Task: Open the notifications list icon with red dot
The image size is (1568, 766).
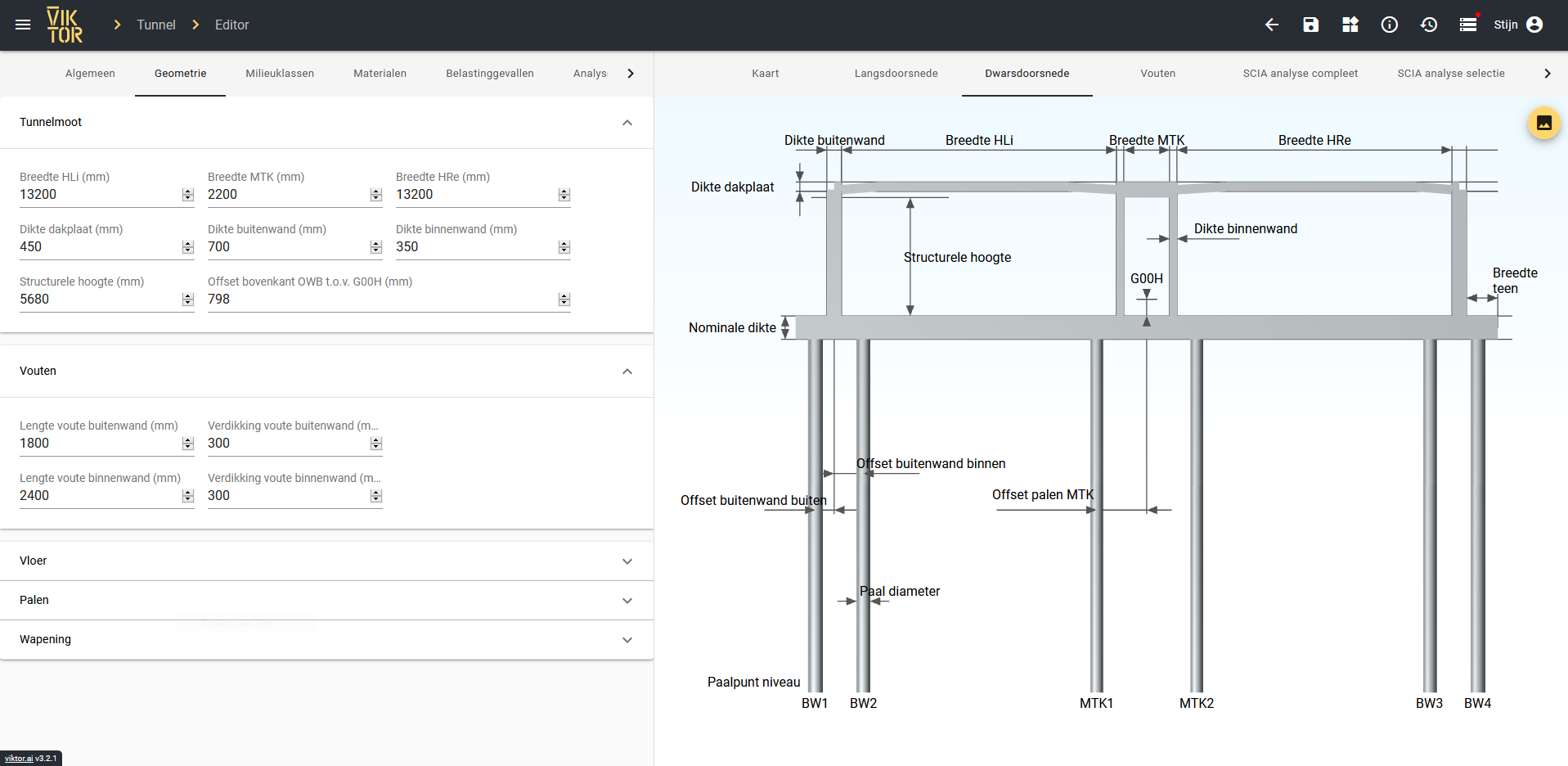Action: click(1468, 25)
